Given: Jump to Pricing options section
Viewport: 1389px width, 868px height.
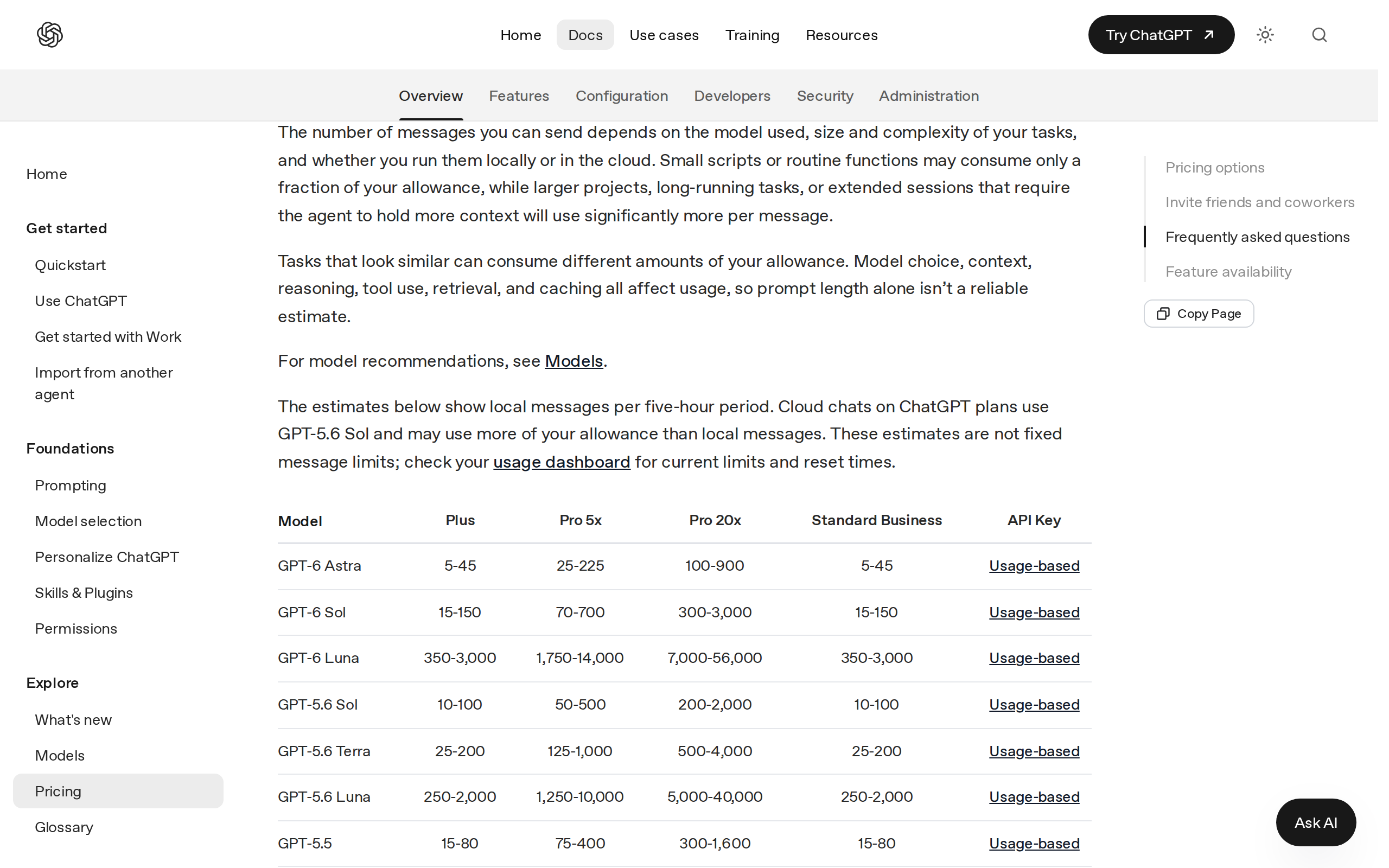Looking at the screenshot, I should [x=1214, y=168].
